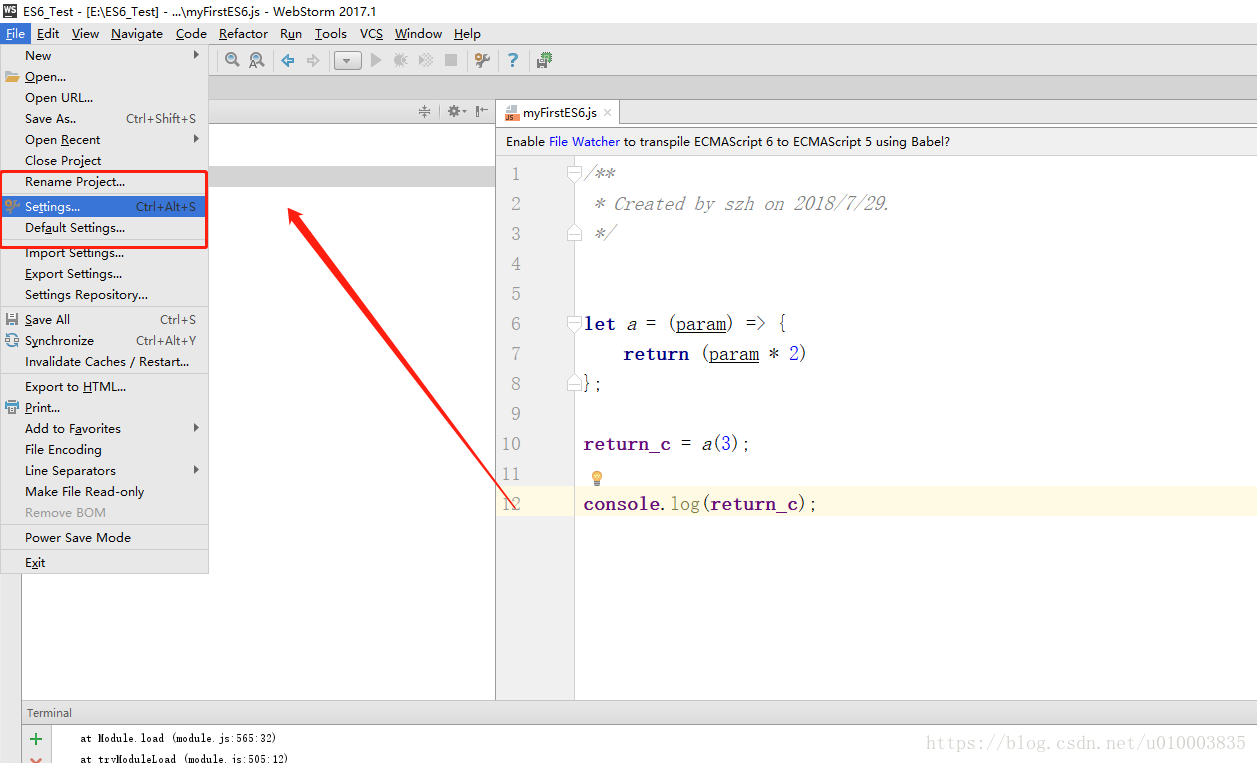Open the Navigate menu
The height and width of the screenshot is (763, 1257).
pos(137,33)
